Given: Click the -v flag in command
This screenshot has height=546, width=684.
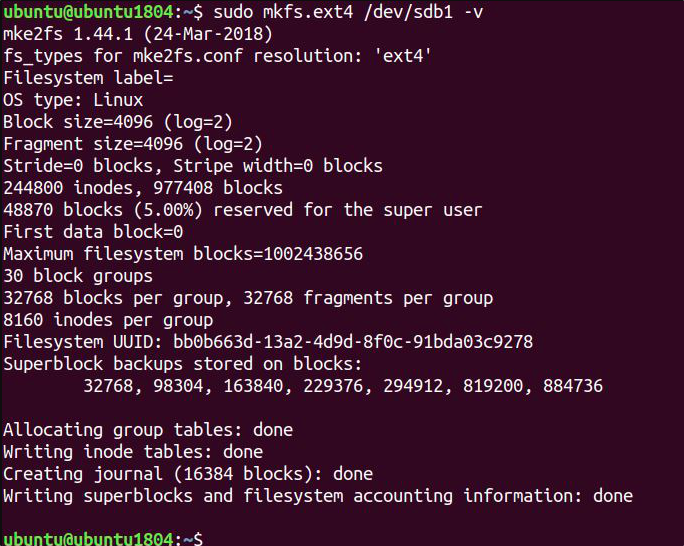Looking at the screenshot, I should click(x=473, y=13).
